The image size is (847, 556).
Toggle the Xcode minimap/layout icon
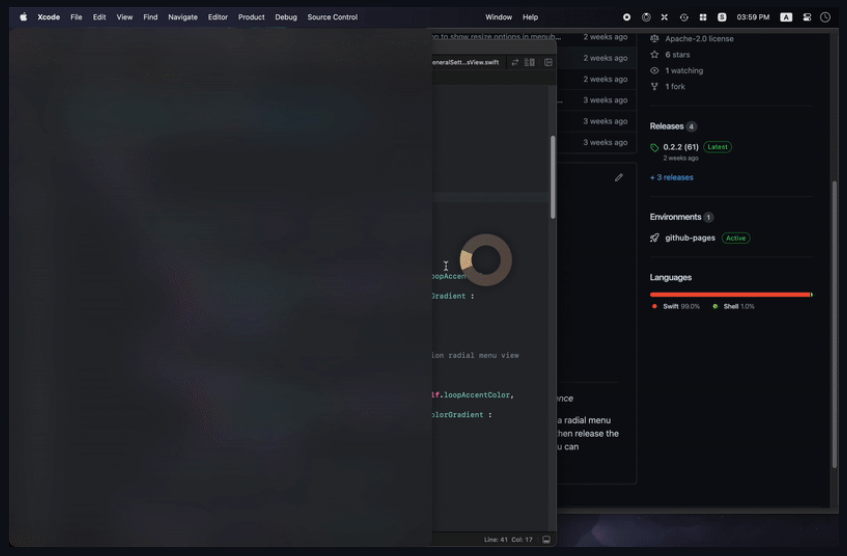530,62
